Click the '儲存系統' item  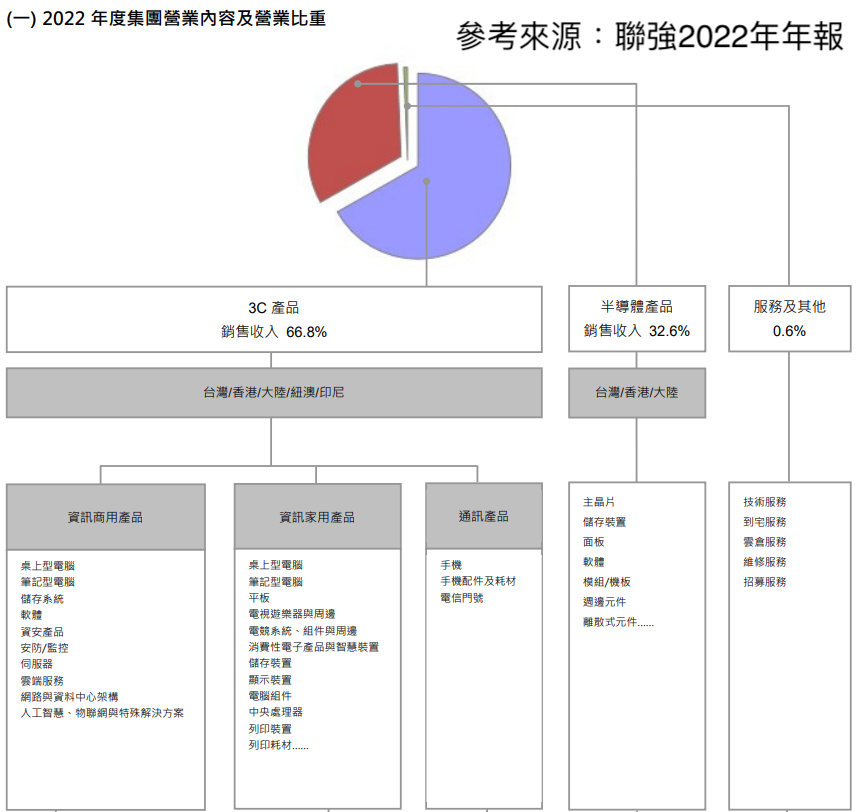pos(42,599)
